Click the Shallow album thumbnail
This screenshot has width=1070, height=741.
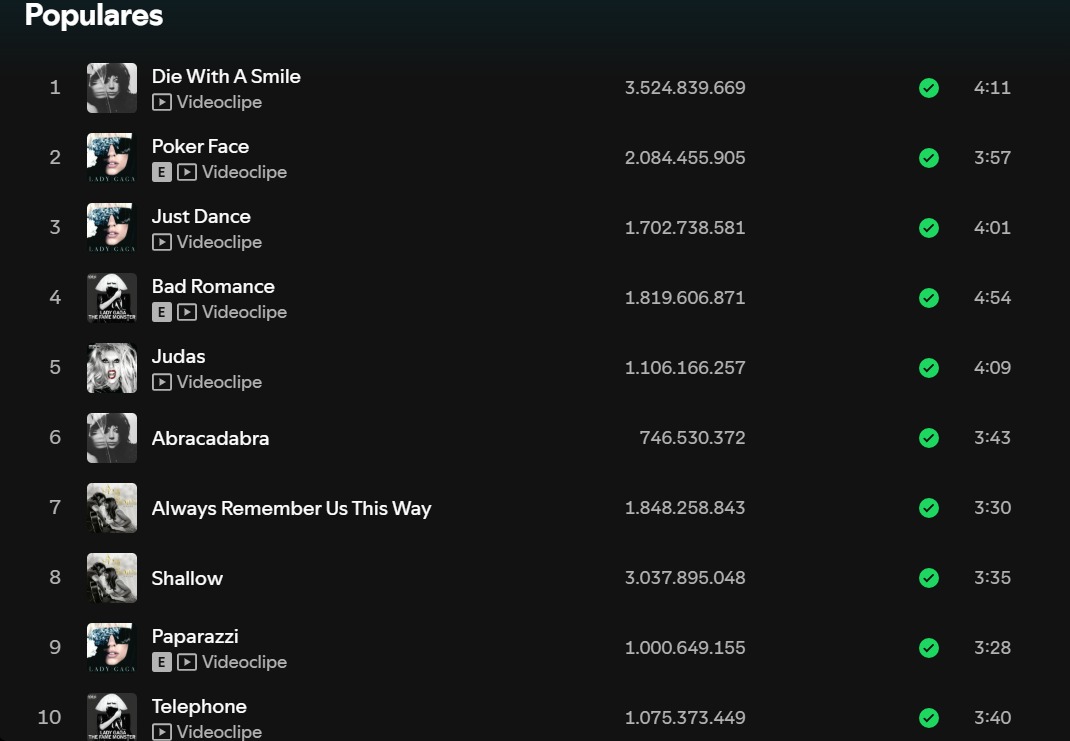tap(112, 578)
